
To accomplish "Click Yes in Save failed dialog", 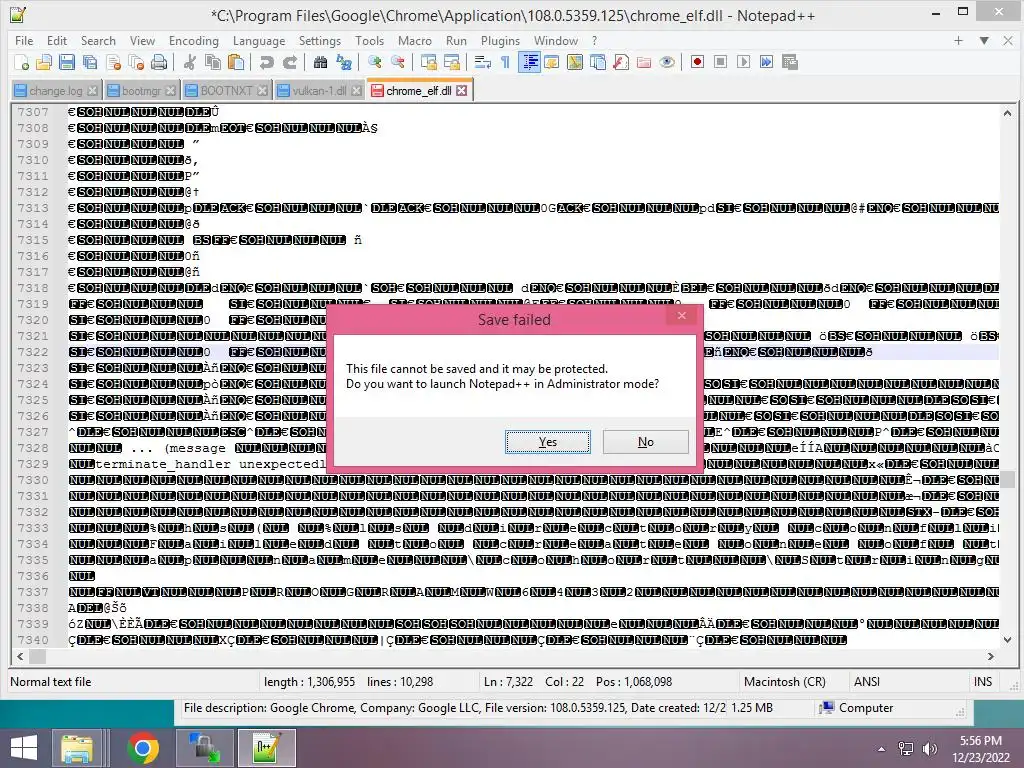I will coord(547,442).
